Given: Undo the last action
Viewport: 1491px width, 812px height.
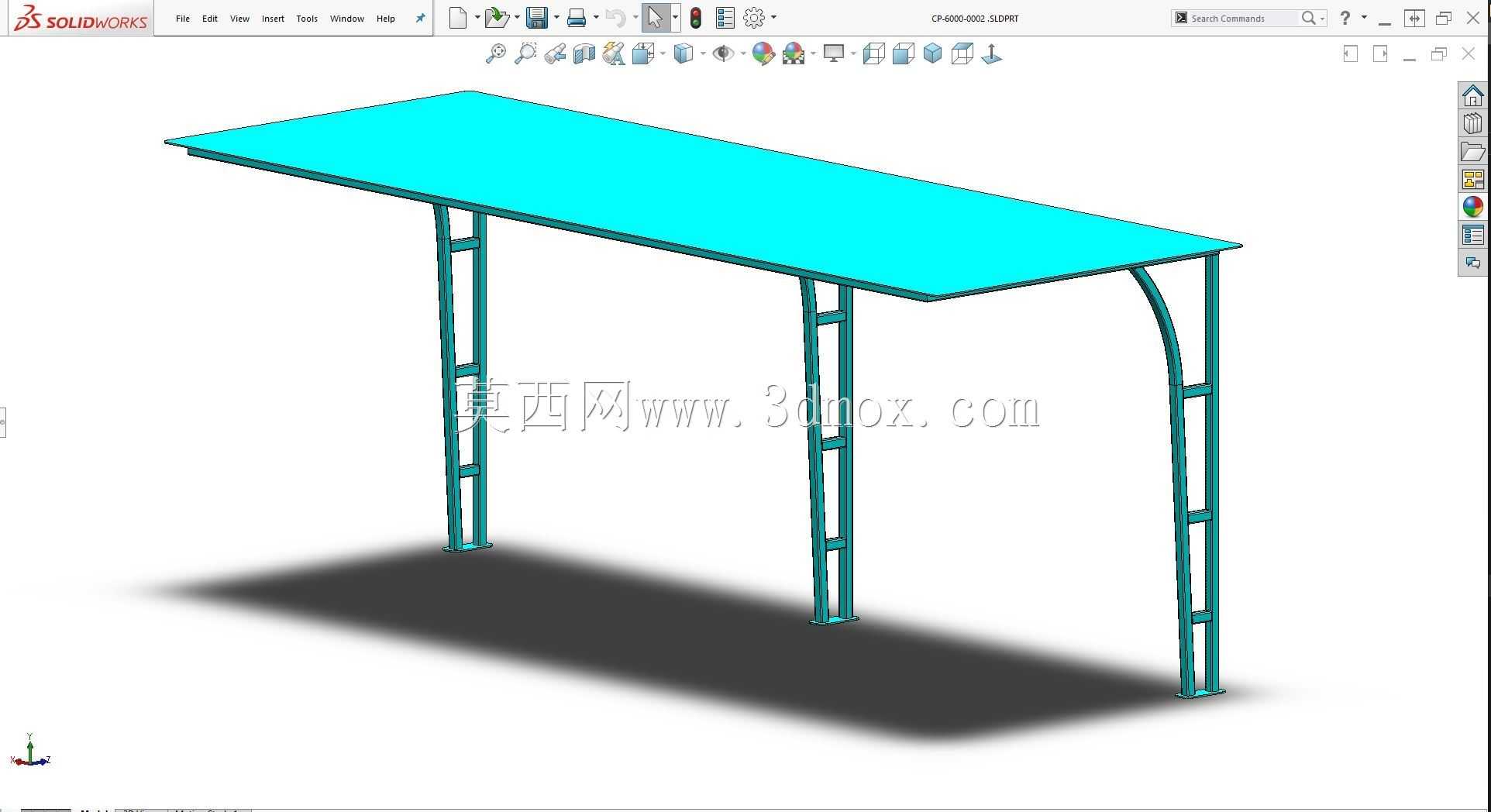Looking at the screenshot, I should 616,18.
